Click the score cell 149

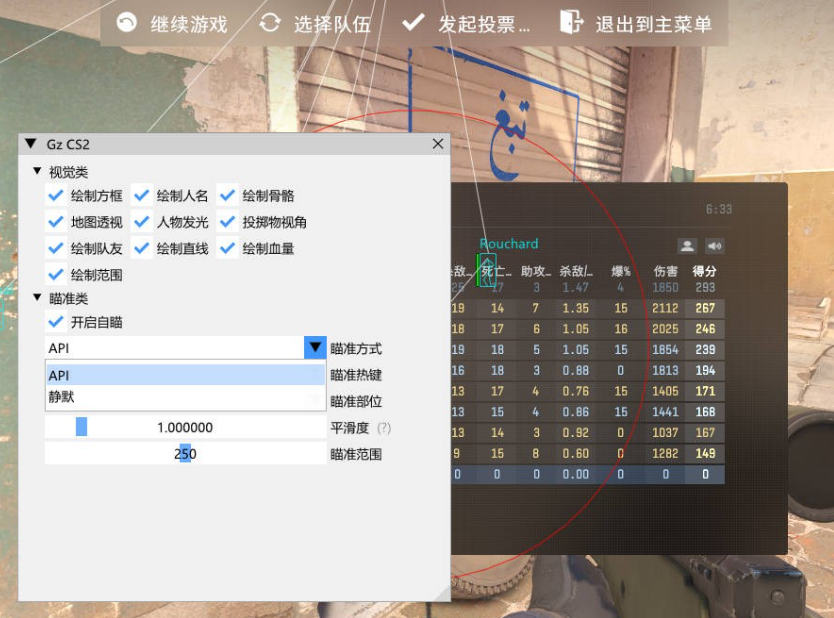(x=705, y=453)
